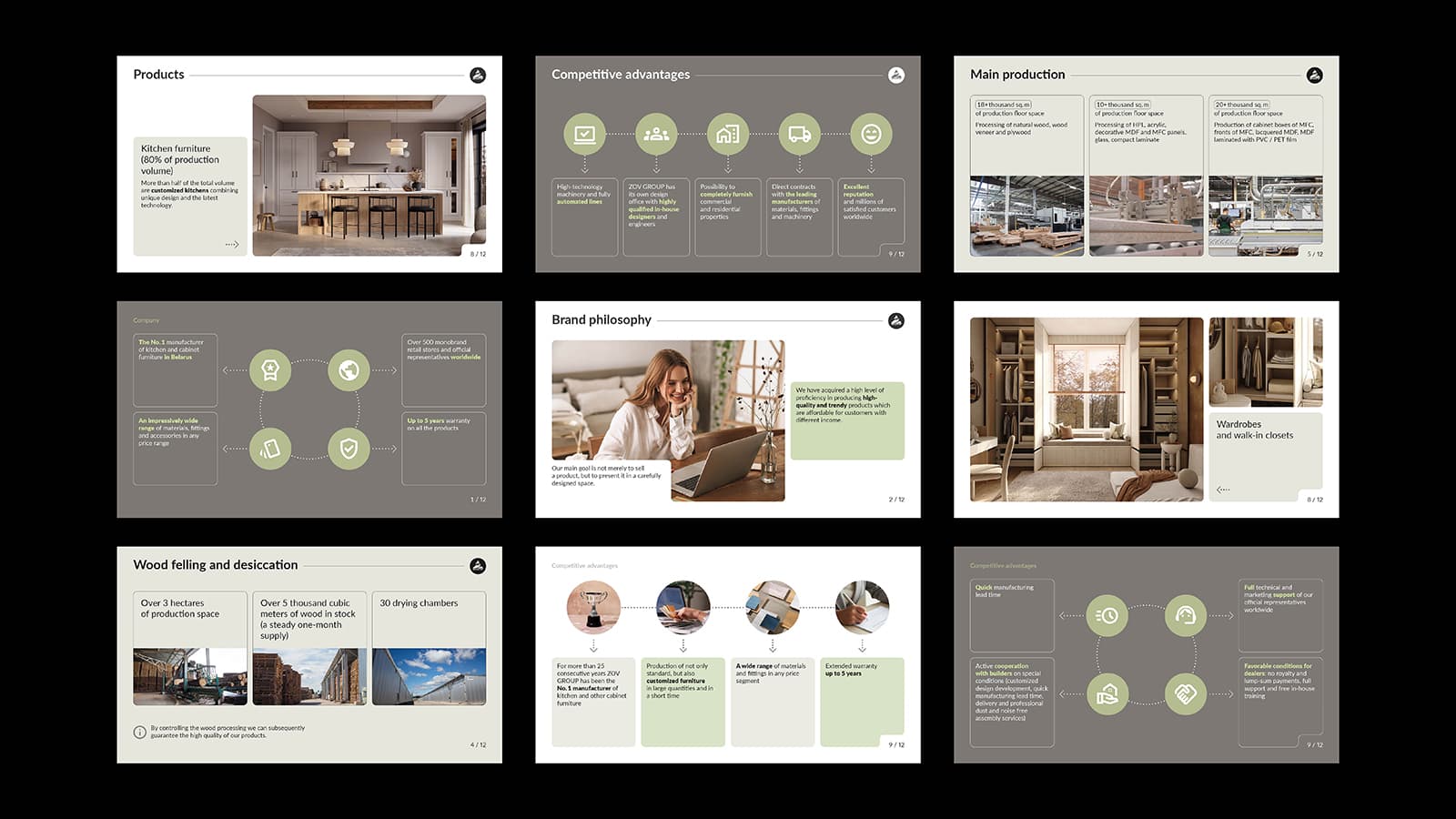Open the Main production slide title
This screenshot has width=1456, height=819.
1016,75
